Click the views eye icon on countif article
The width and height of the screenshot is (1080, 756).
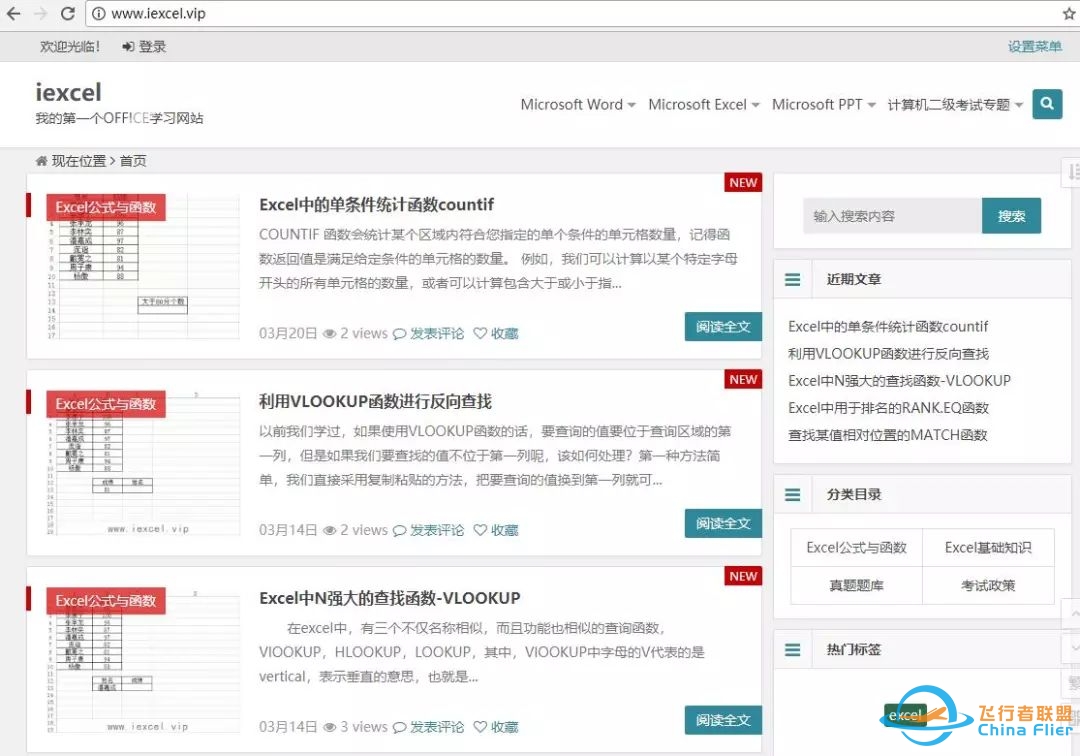tap(330, 334)
